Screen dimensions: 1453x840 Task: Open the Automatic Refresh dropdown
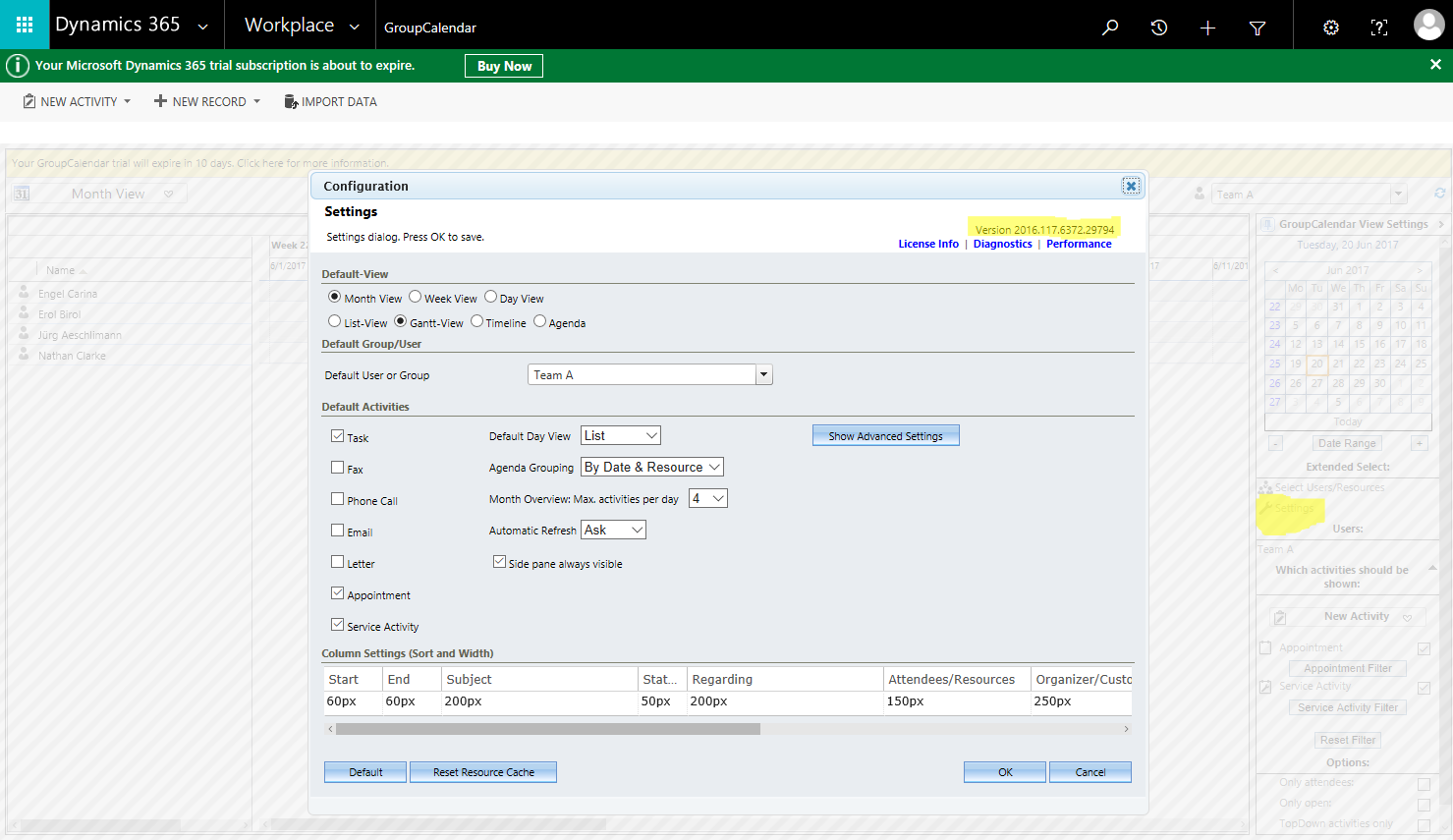(613, 530)
